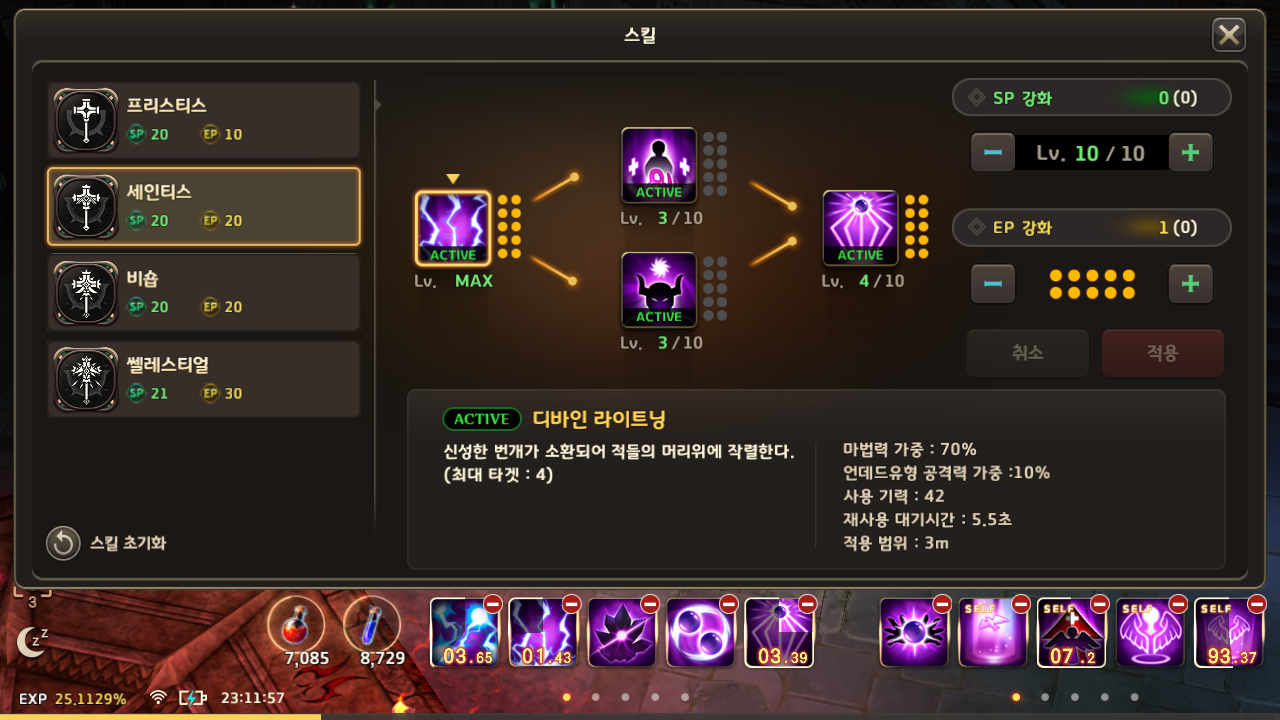
Task: Use the blue mana potion
Action: tap(372, 624)
